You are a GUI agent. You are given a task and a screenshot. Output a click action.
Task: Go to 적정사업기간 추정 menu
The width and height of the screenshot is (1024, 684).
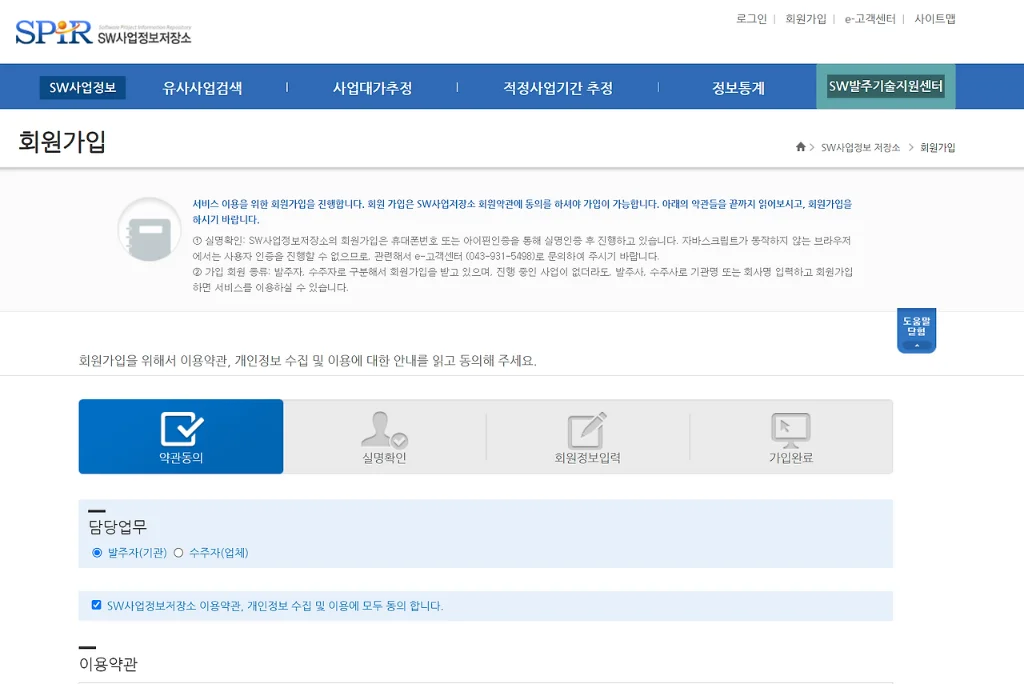[558, 88]
